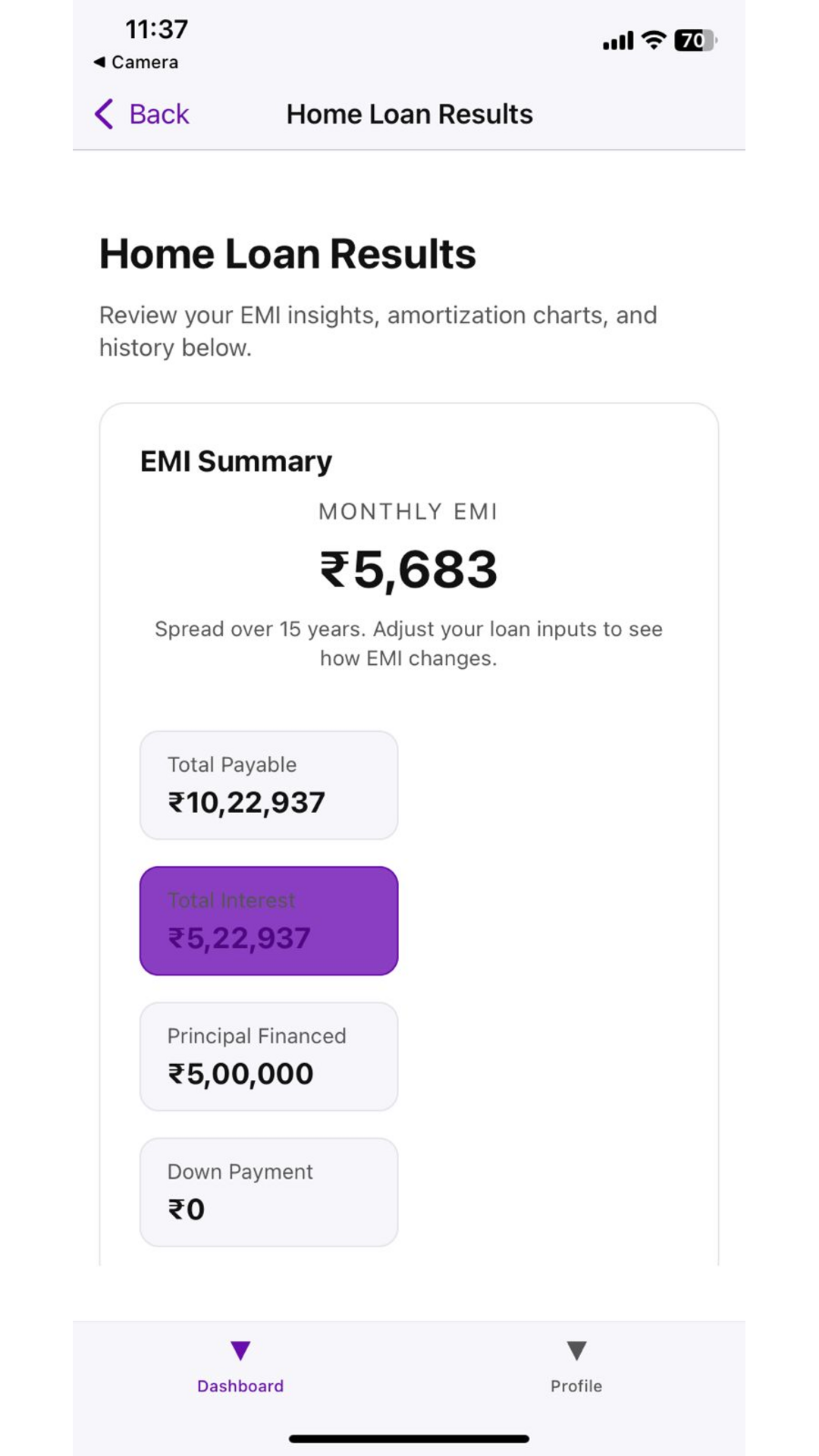Tap the 11:37 clock in status bar
Screen dimensions: 819x1456
[156, 30]
